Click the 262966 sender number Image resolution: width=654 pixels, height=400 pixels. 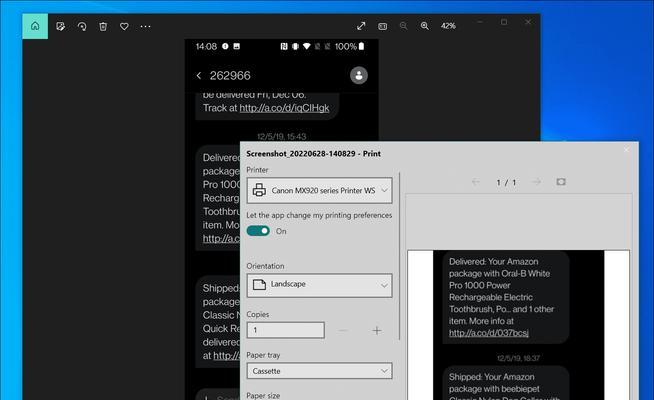(x=230, y=75)
